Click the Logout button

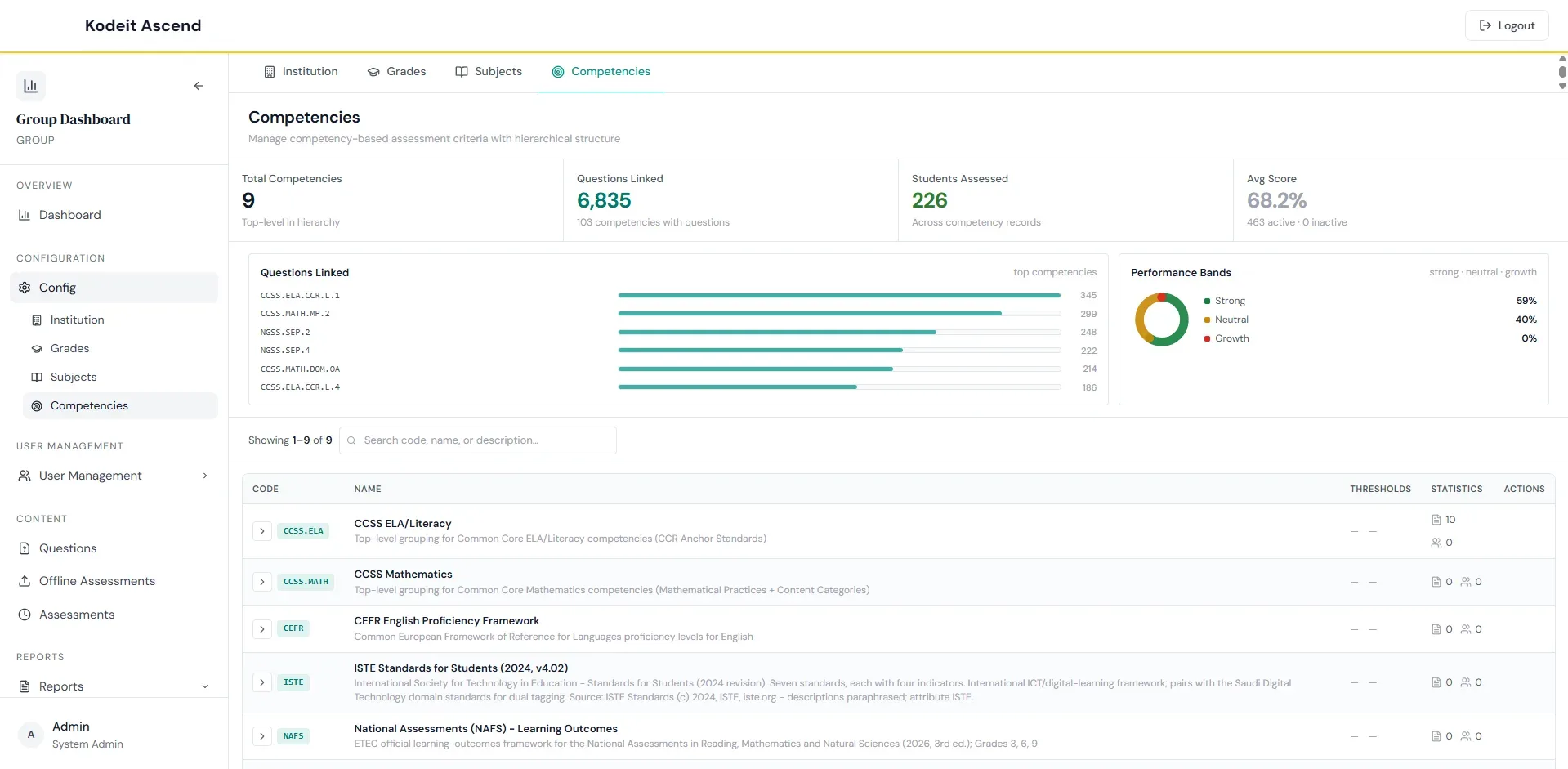point(1507,25)
